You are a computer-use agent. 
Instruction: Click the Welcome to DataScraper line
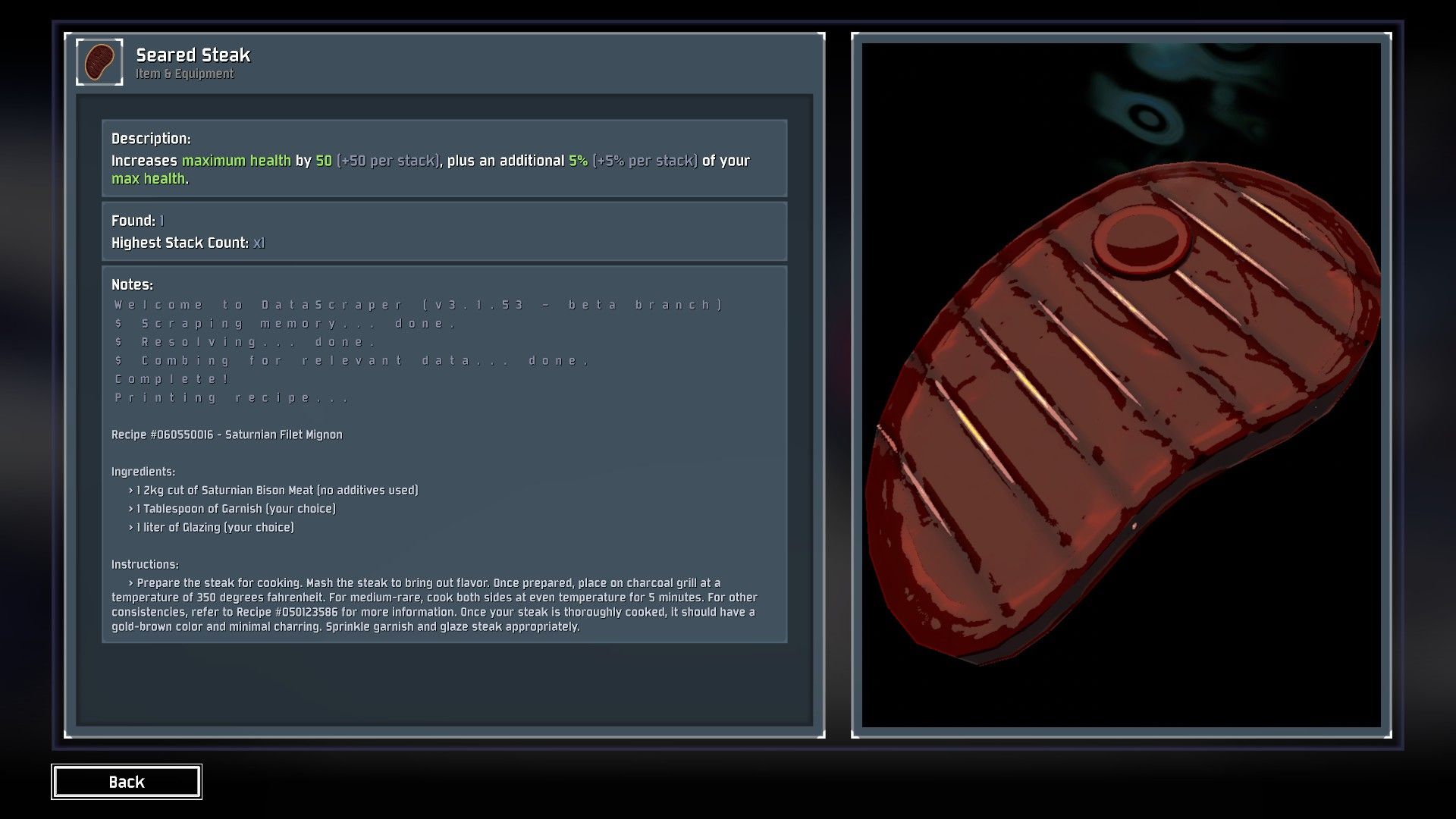[x=418, y=305]
